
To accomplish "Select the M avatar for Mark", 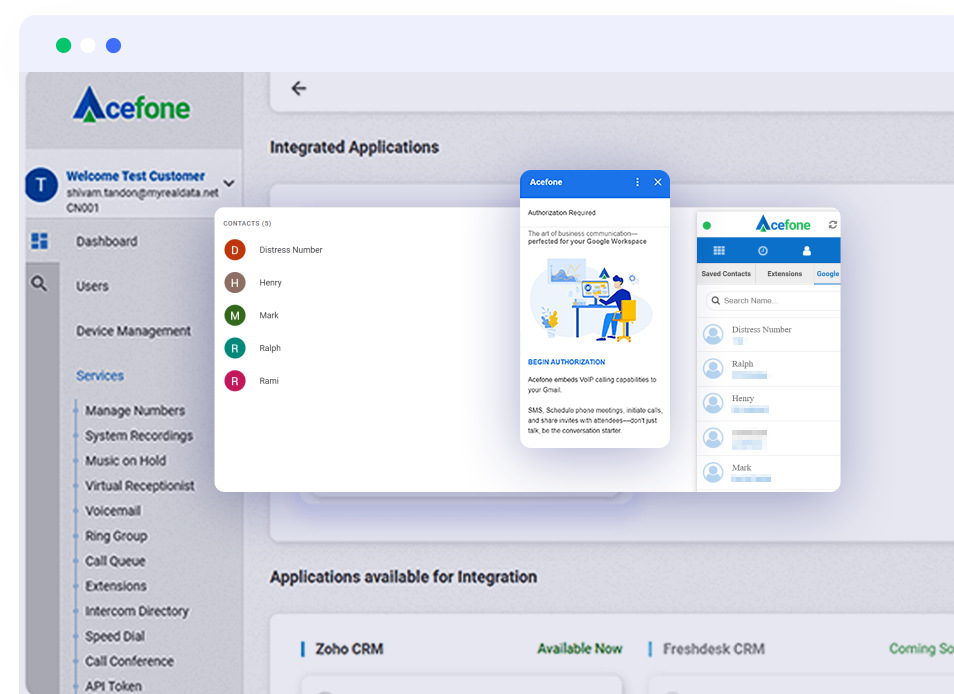I will (235, 316).
